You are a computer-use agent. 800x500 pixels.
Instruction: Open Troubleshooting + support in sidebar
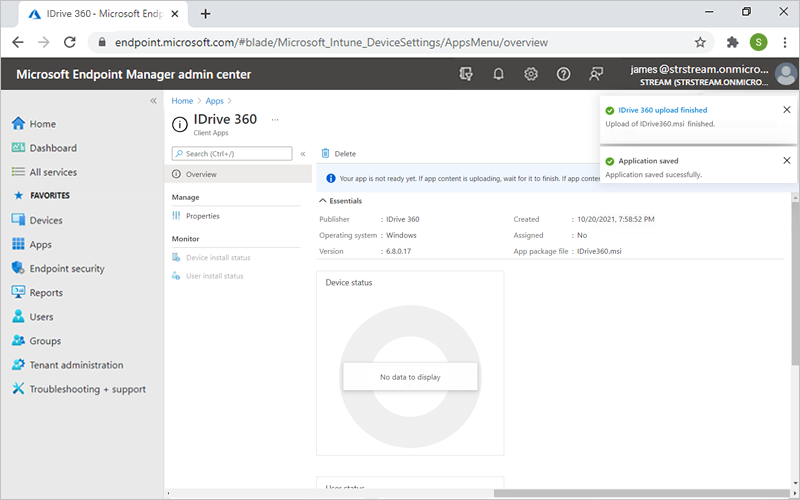coord(87,389)
